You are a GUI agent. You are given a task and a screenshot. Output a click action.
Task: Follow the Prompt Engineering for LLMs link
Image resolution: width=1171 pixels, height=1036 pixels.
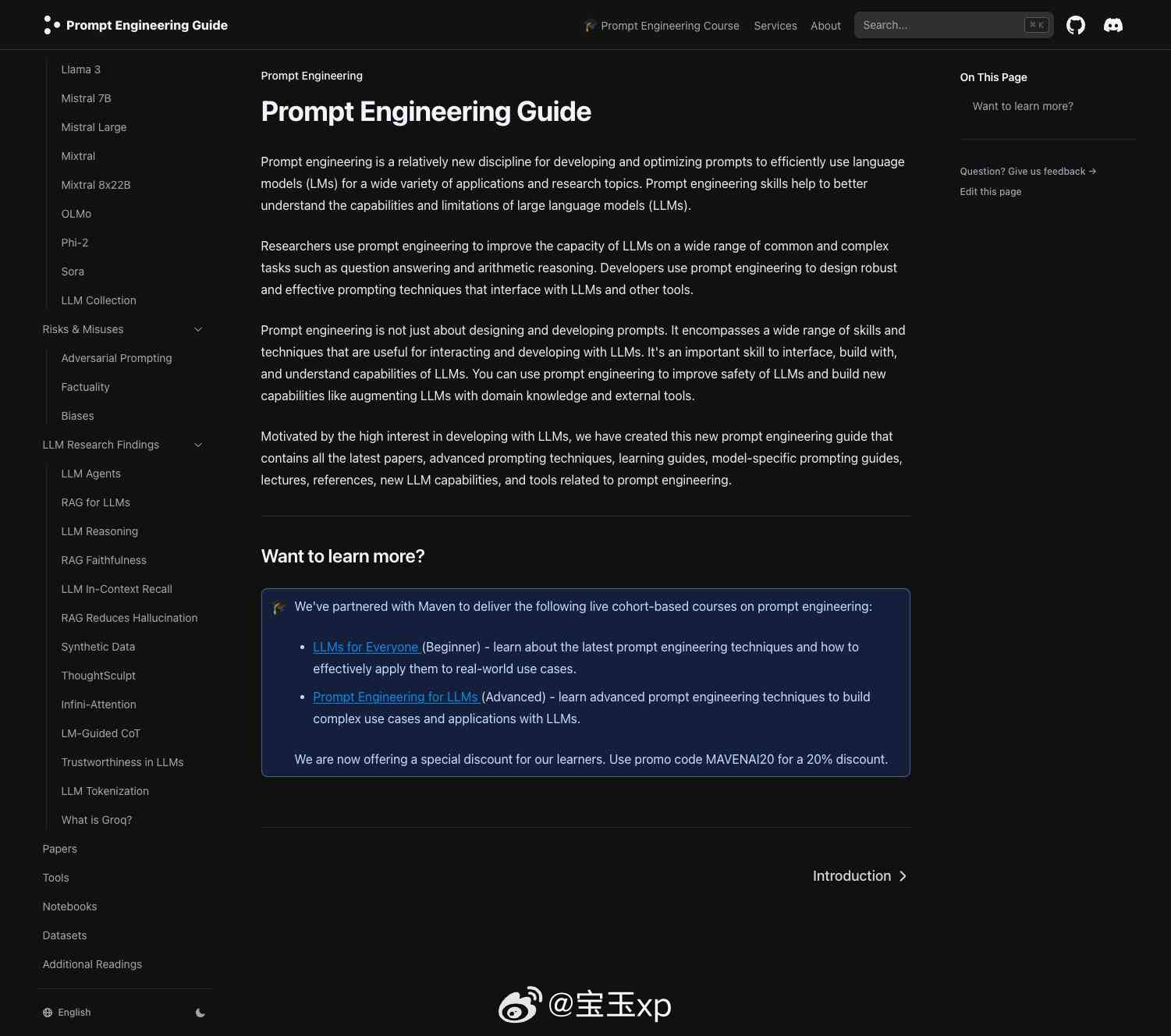[395, 697]
